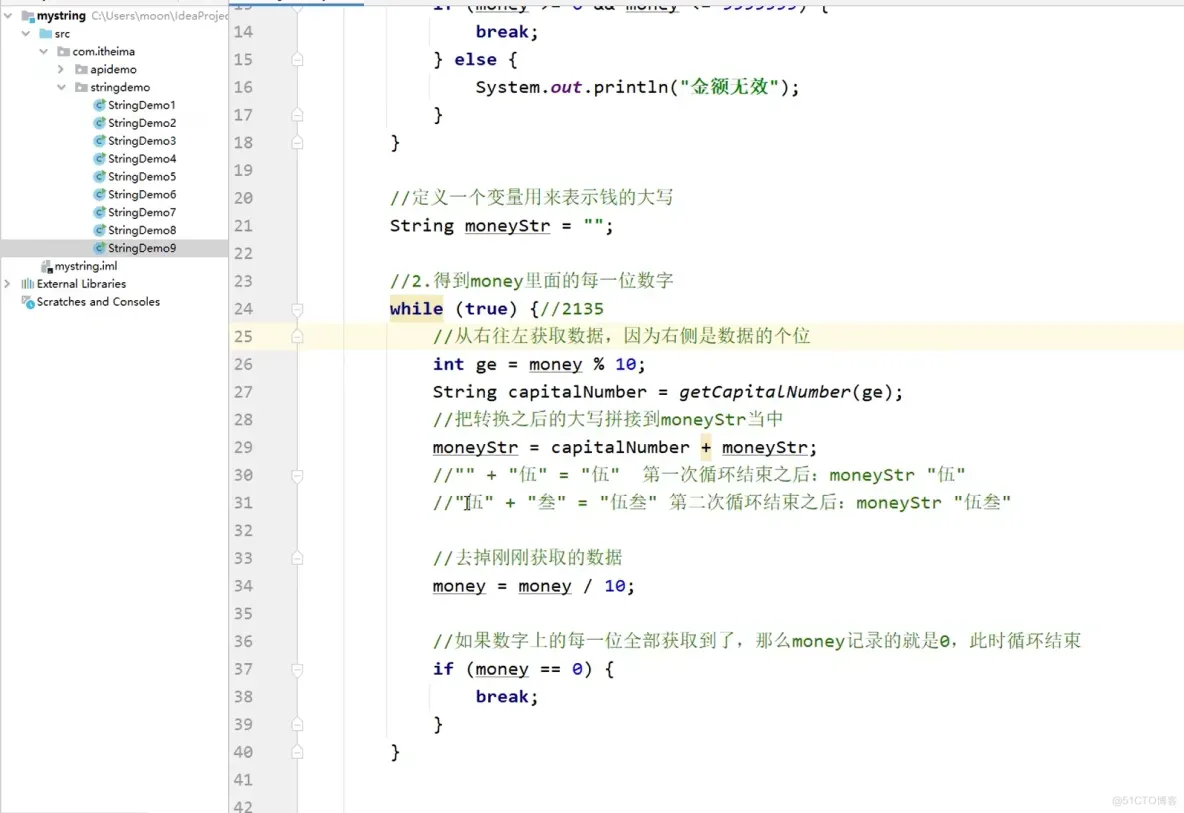Open StringDemo7 file from tree
This screenshot has height=813, width=1184.
(x=142, y=212)
